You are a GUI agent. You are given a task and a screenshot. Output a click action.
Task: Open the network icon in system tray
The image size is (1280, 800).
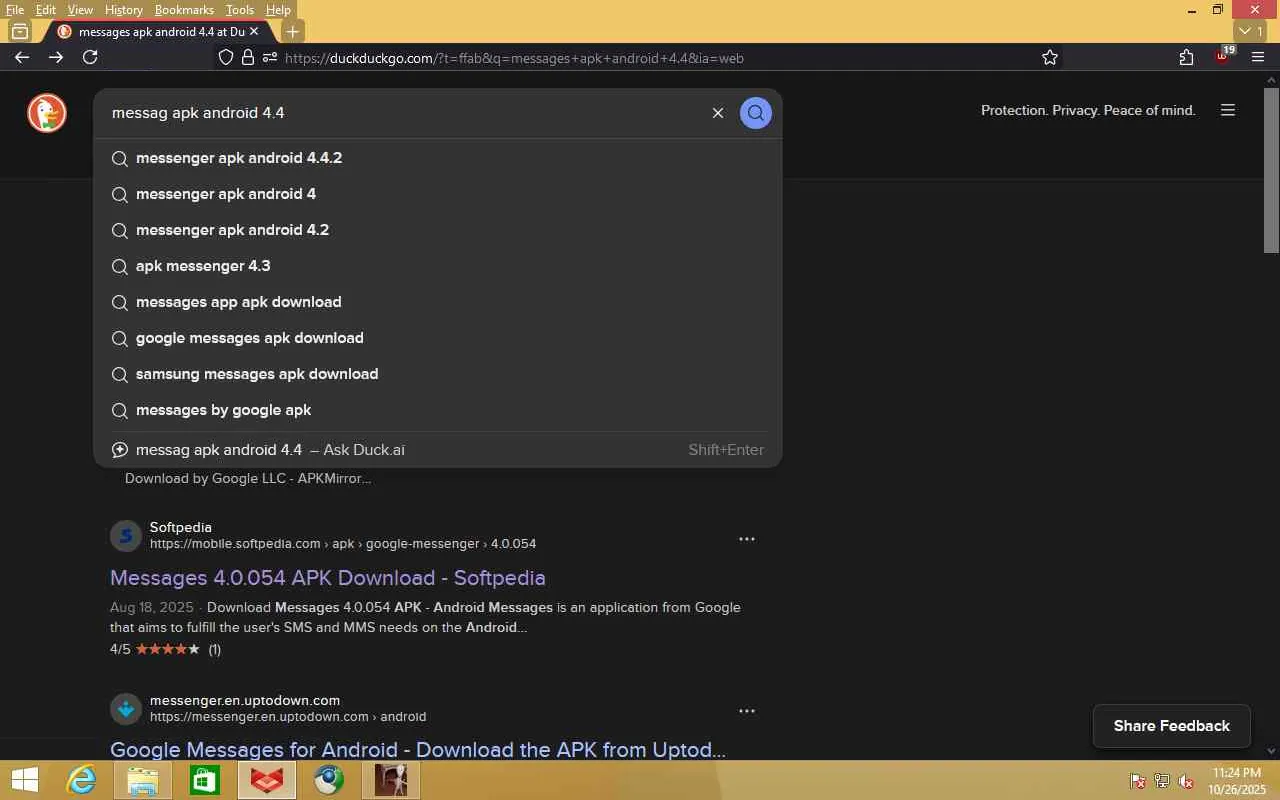pyautogui.click(x=1162, y=781)
